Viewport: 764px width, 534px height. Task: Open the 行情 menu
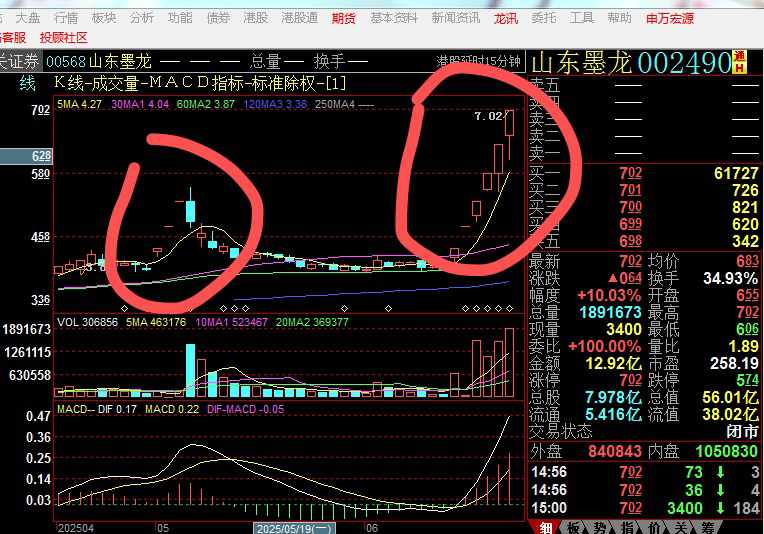tap(66, 19)
